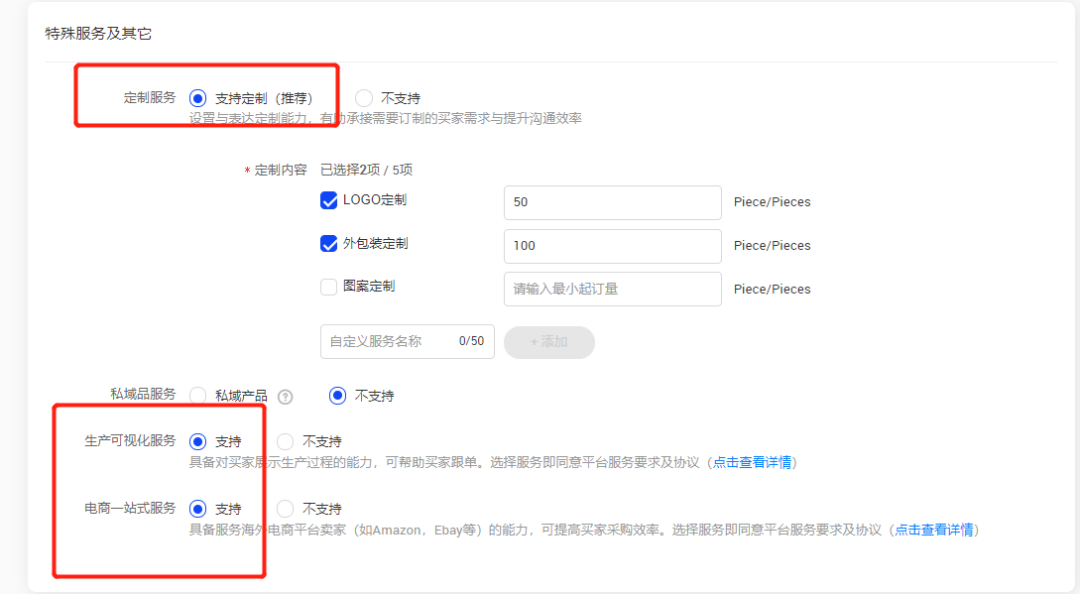This screenshot has height=594, width=1080.
Task: Click the 外包装定制 quantity field showing 100
Action: point(612,246)
